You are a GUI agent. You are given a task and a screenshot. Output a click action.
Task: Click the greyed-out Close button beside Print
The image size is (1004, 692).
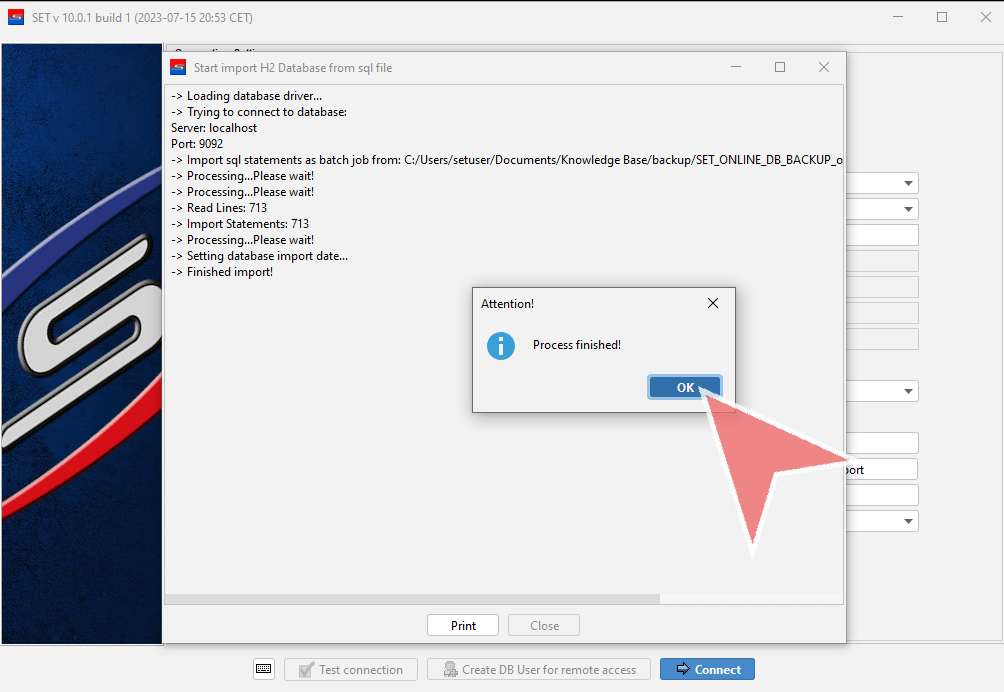(x=544, y=625)
